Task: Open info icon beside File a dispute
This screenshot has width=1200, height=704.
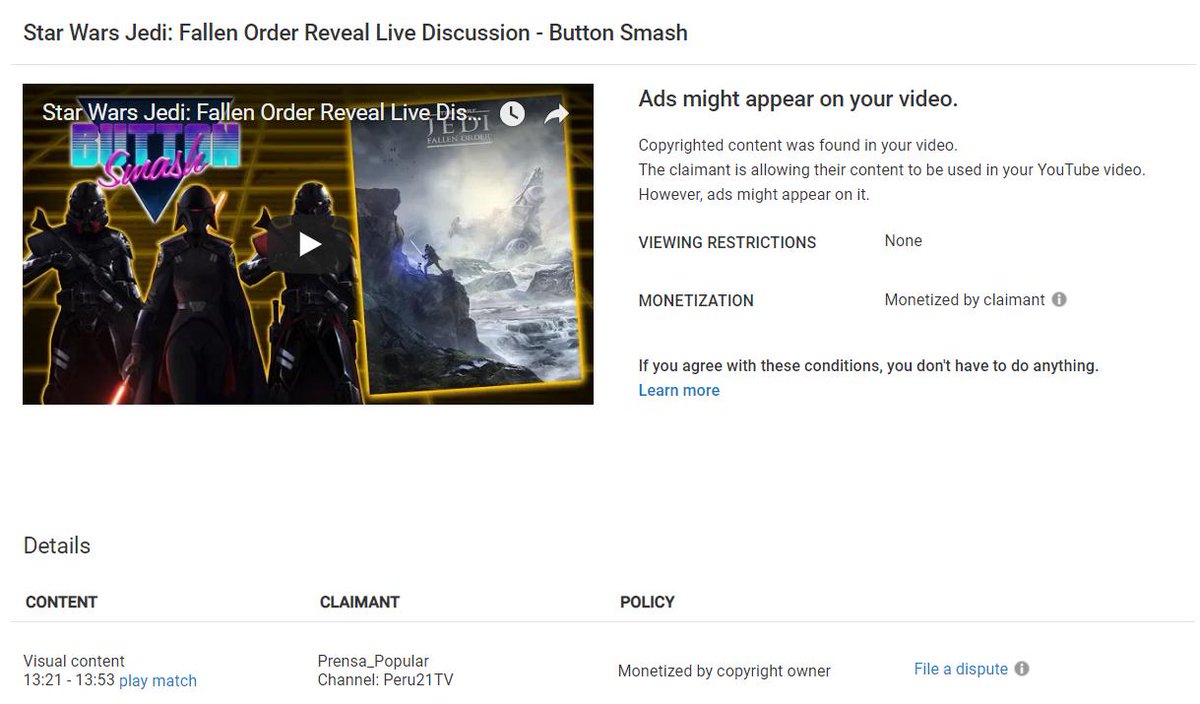Action: click(x=1022, y=669)
